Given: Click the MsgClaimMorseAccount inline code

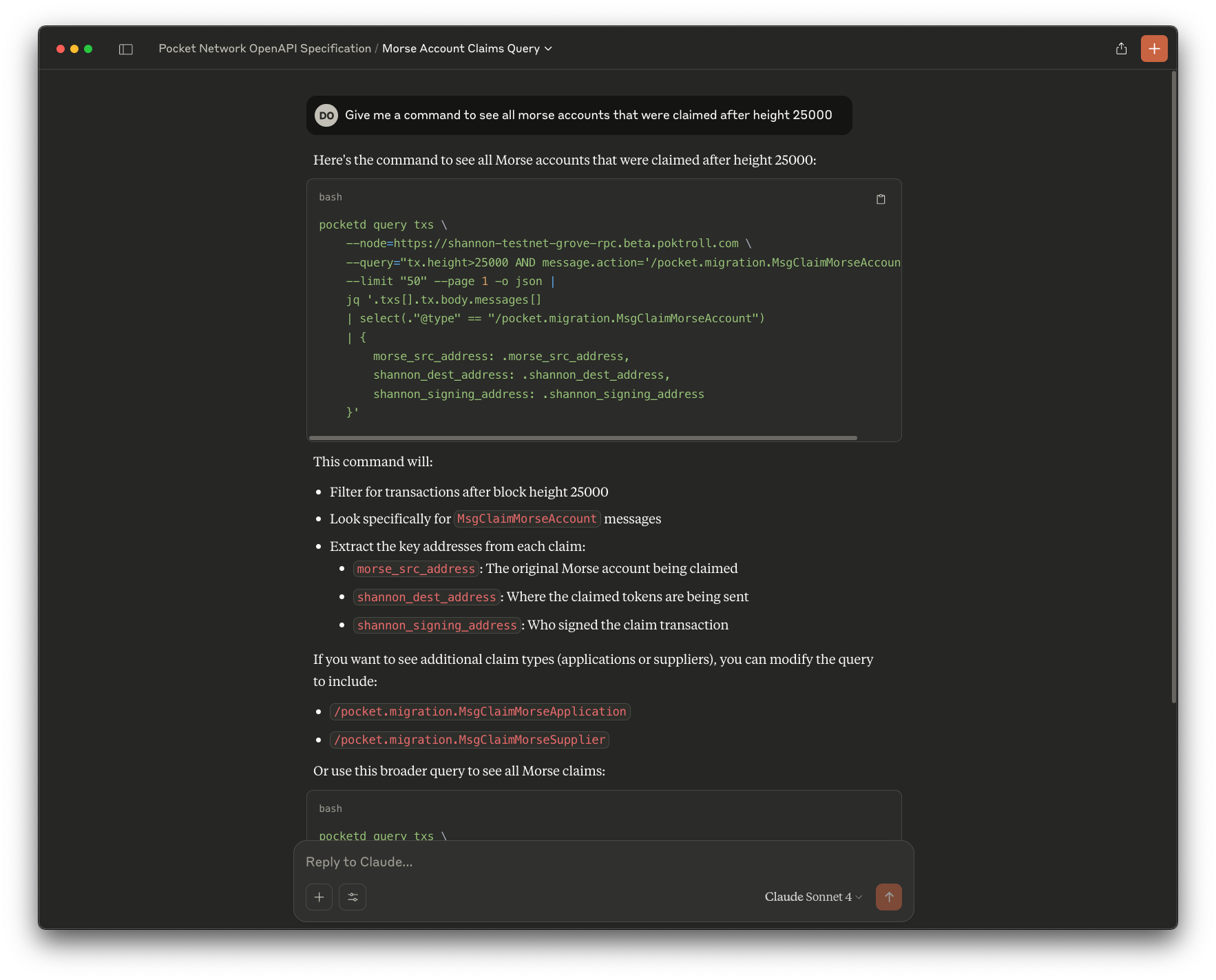Looking at the screenshot, I should pos(527,519).
